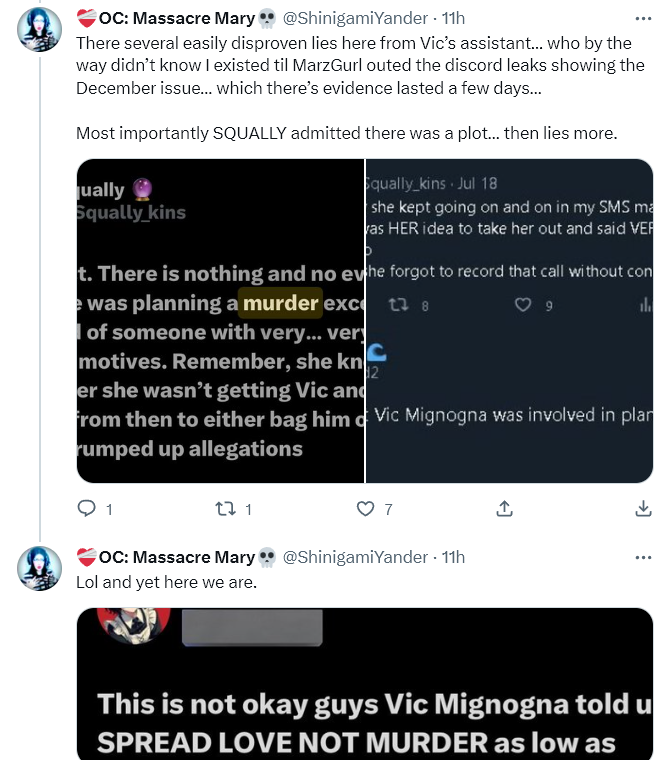669x760 pixels.
Task: Open @ShinigamiYander handle on first tweet
Action: point(355,18)
